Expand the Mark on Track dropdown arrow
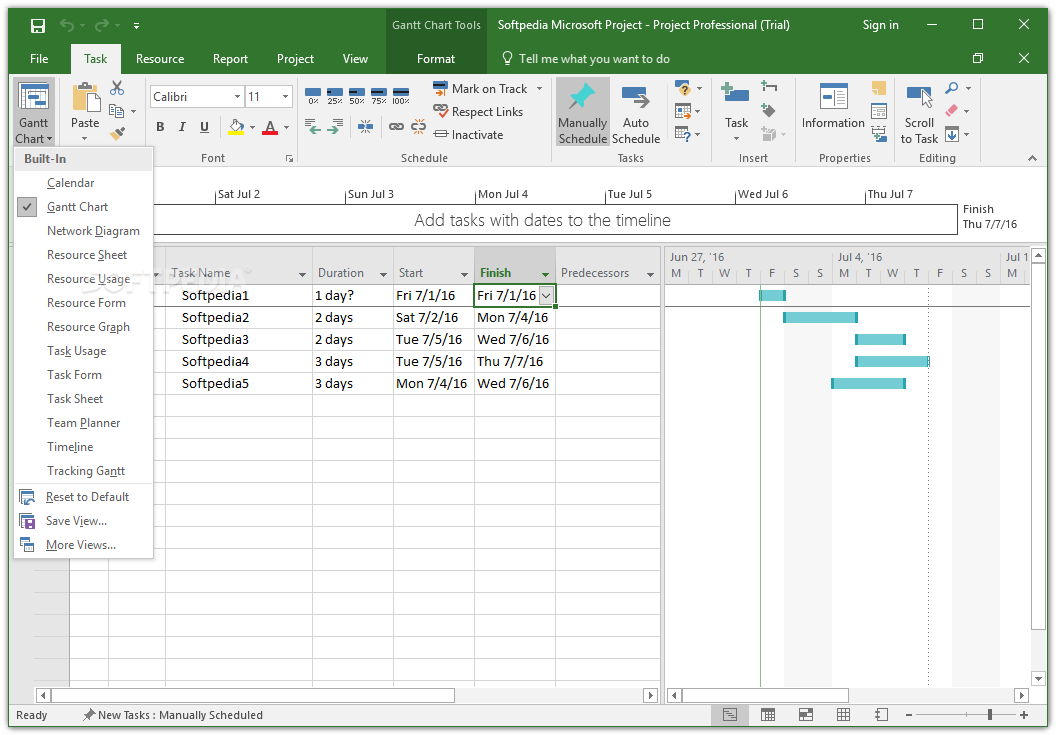 point(539,88)
